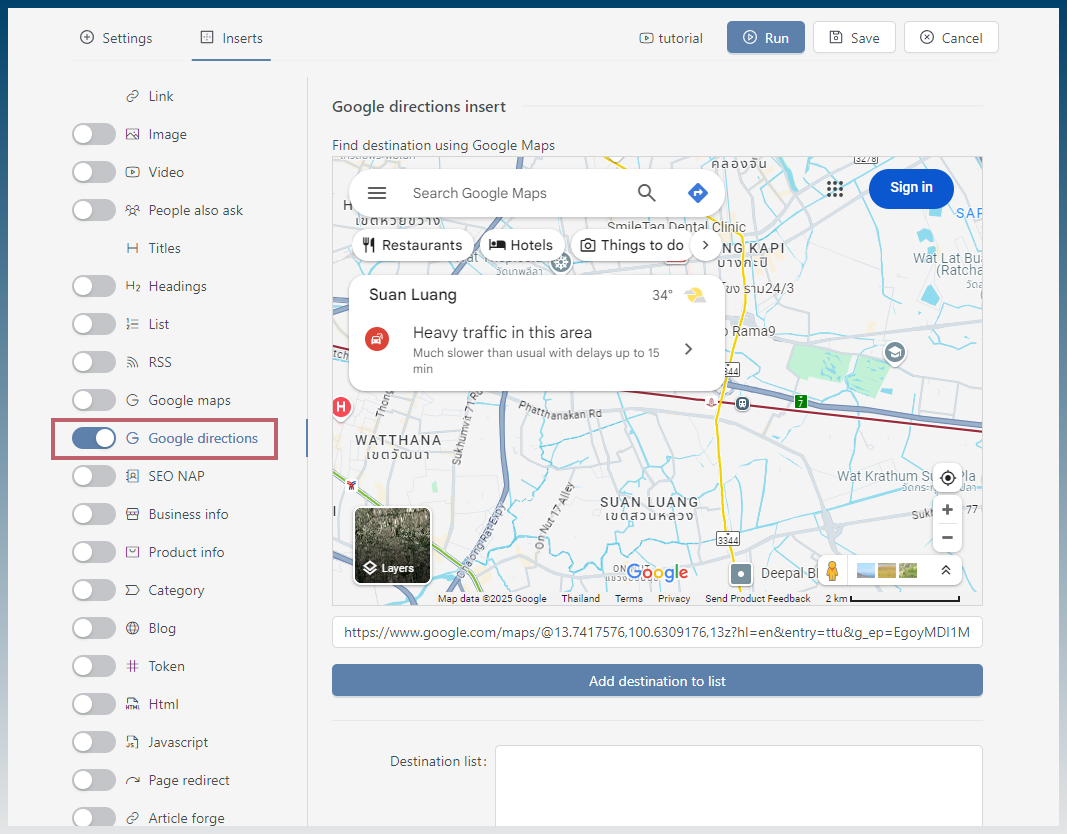Click Add destination to list button
Viewport: 1067px width, 834px height.
pos(657,680)
